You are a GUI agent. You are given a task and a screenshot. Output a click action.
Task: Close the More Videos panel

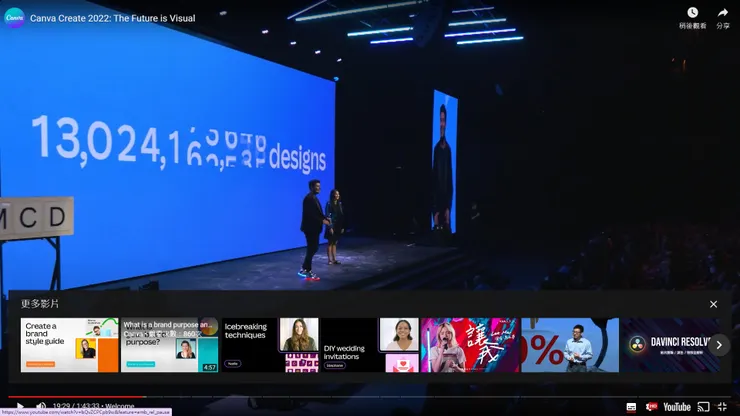point(713,304)
